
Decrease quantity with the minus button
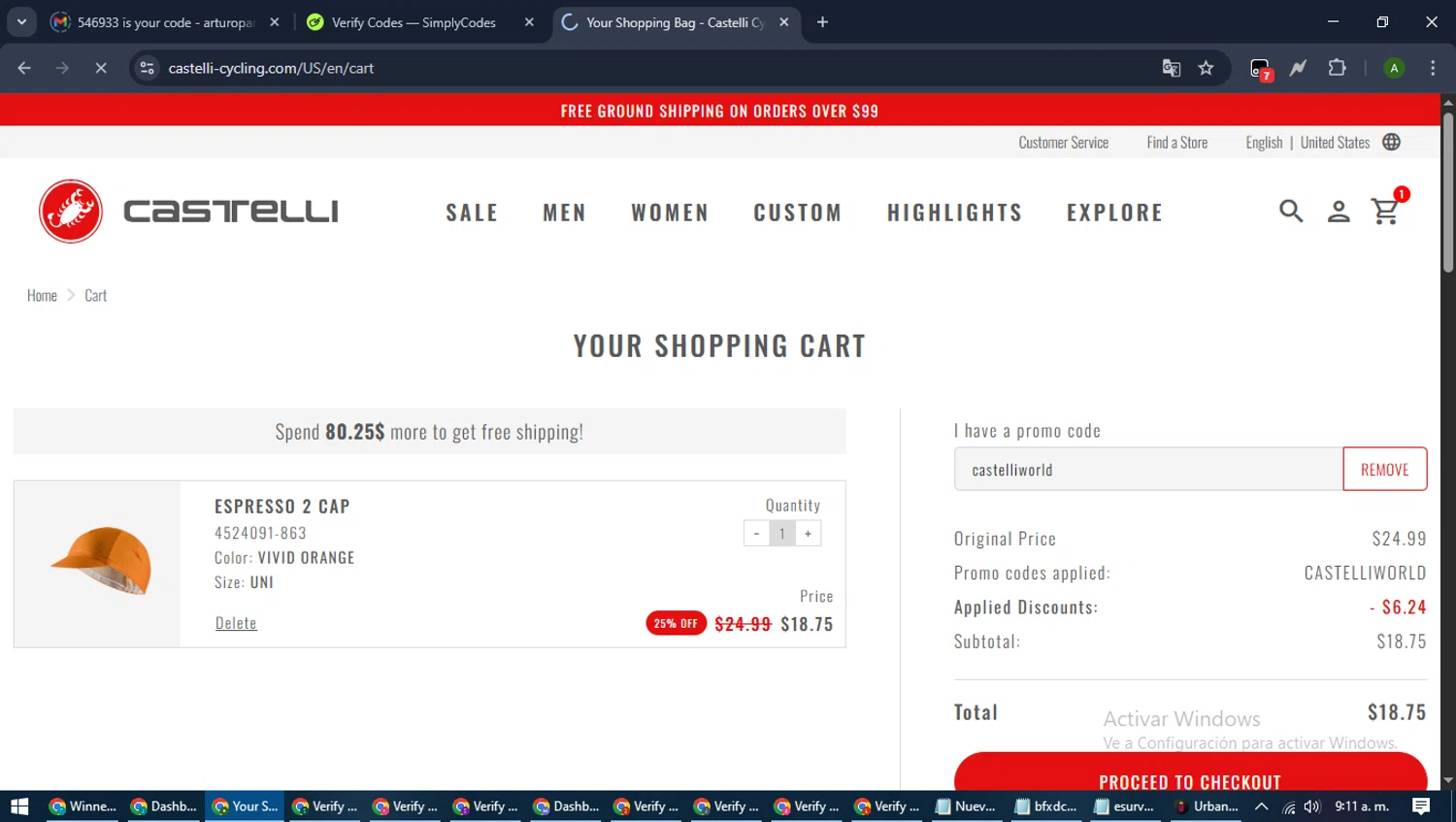pyautogui.click(x=756, y=533)
